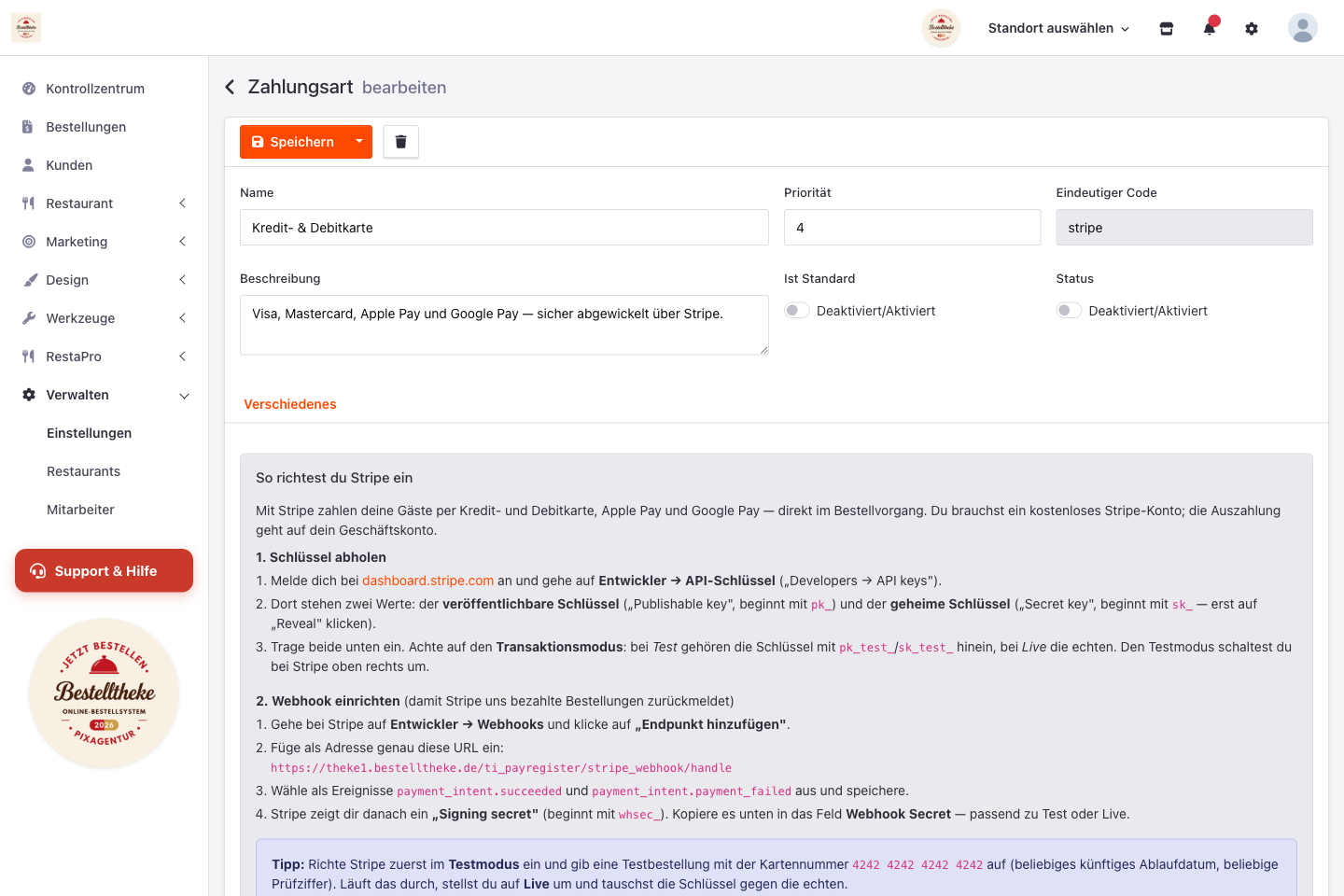This screenshot has height=896, width=1344.
Task: Delete payment method with trash icon
Action: [x=401, y=142]
